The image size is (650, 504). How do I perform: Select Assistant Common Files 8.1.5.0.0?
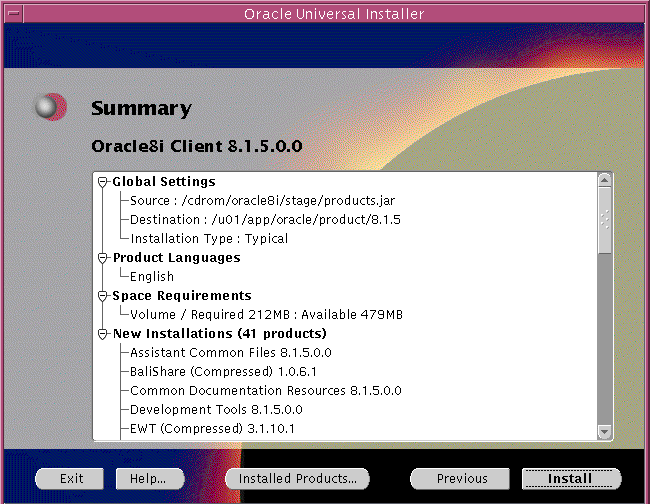coord(230,353)
